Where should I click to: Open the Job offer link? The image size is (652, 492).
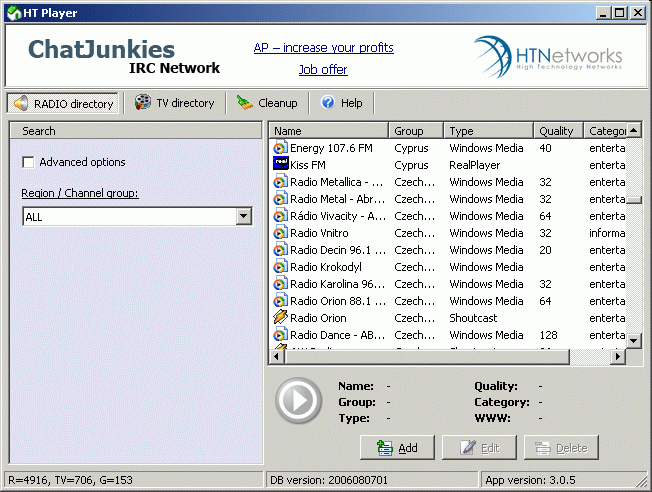click(323, 69)
